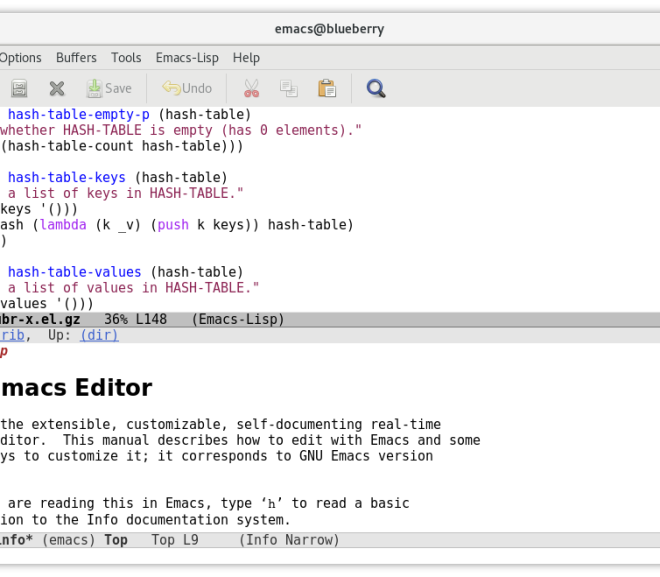The image size is (660, 577).
Task: Click the push keyword in code
Action: [173, 225]
